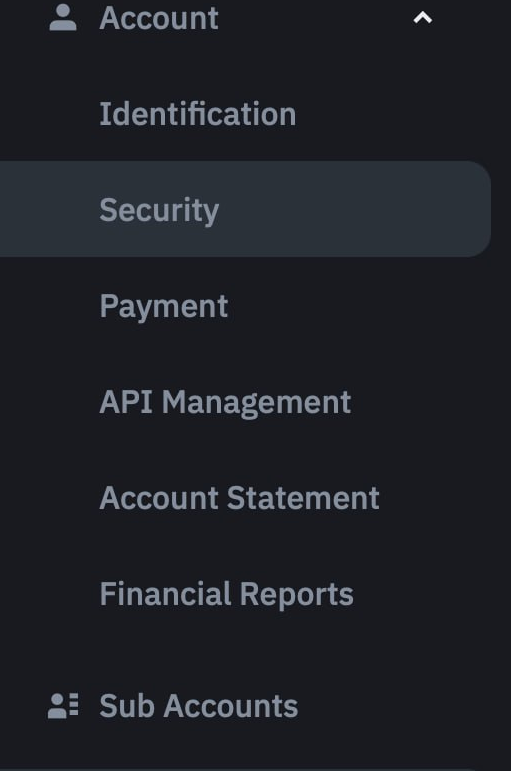The image size is (511, 771).
Task: Click the highlighted Security row background
Action: [245, 209]
